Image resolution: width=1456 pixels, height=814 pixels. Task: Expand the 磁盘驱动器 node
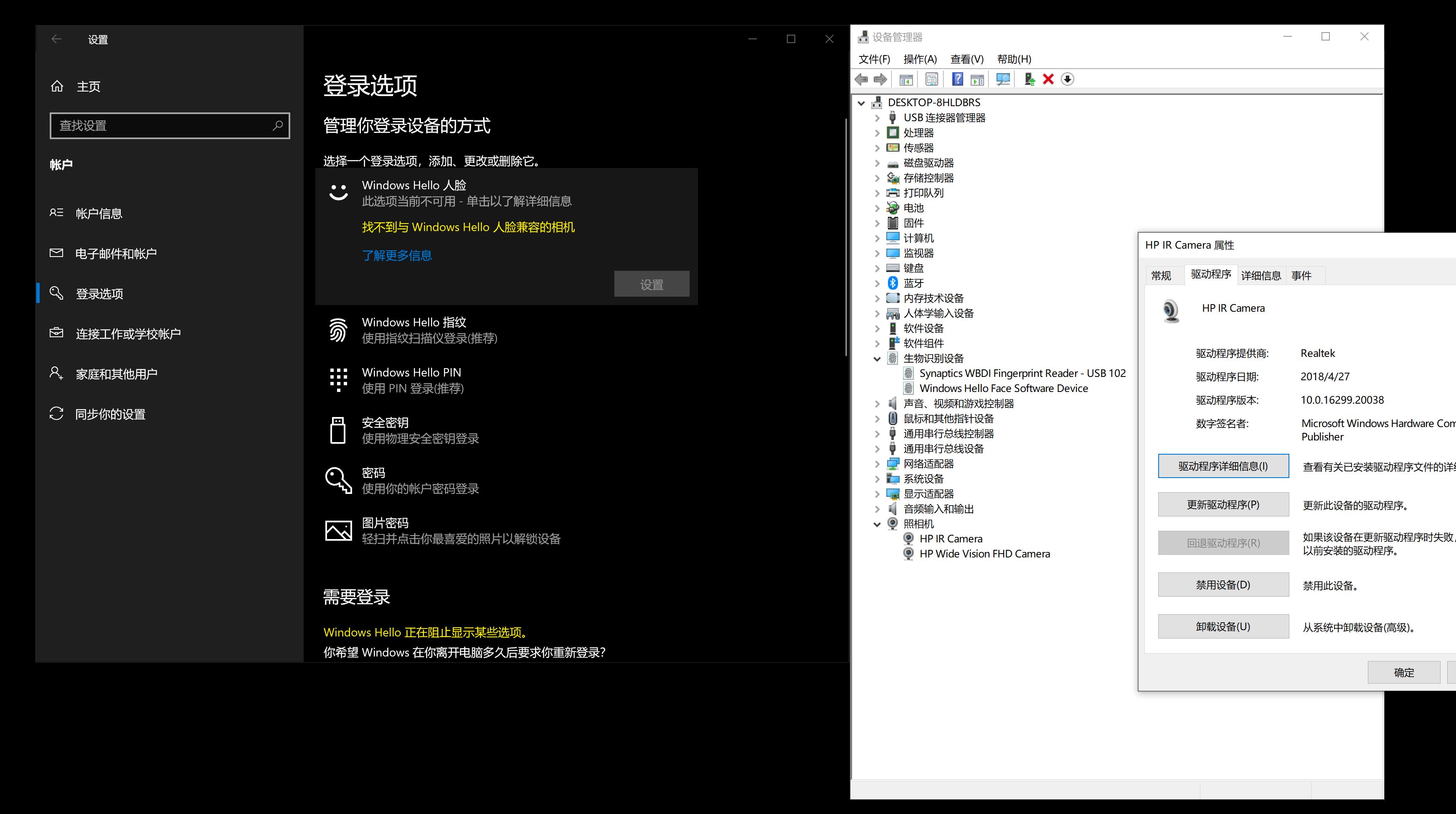click(877, 163)
